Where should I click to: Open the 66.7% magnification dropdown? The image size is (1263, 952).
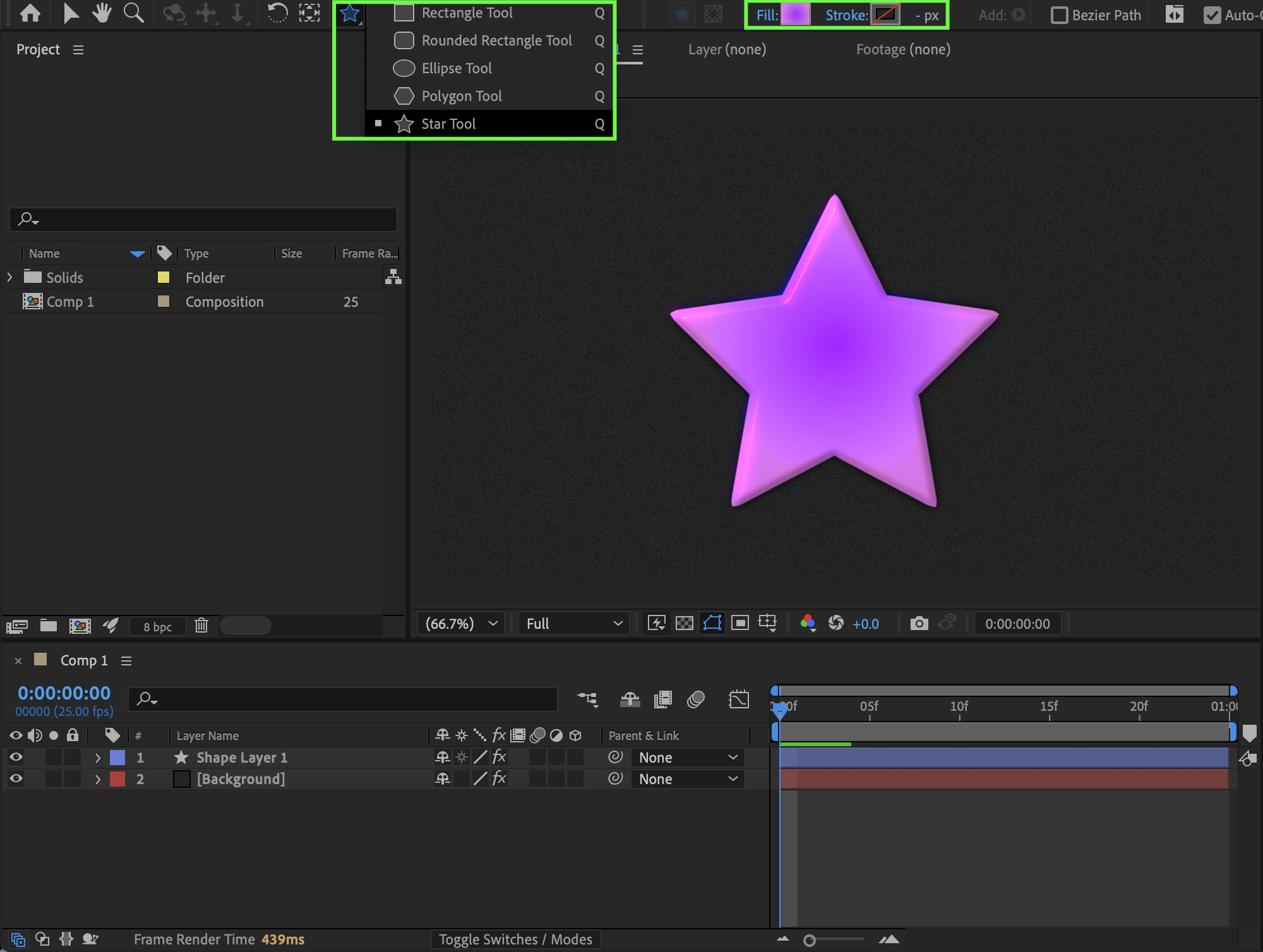[x=461, y=624]
